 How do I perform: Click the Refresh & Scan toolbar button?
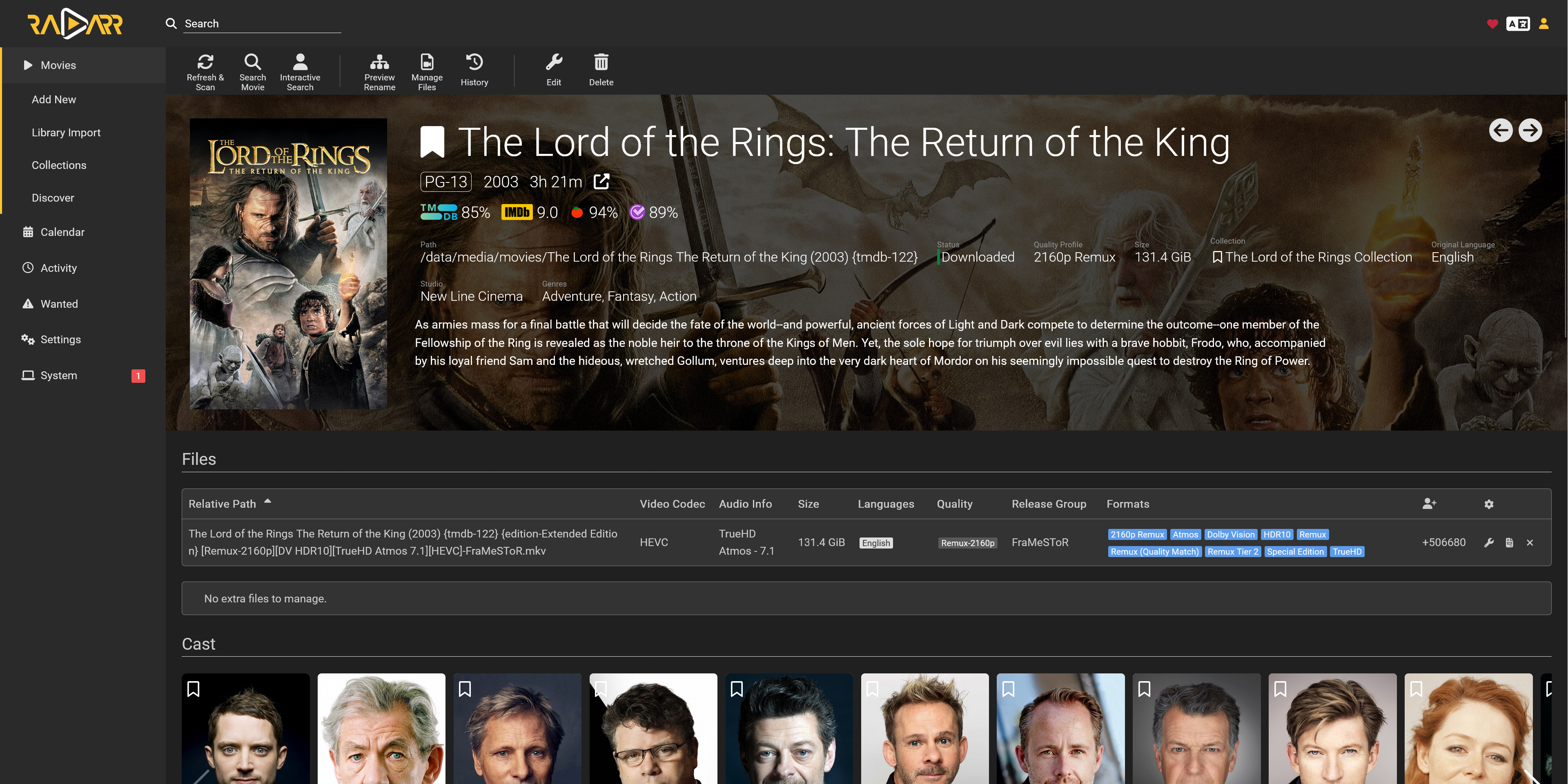pyautogui.click(x=205, y=71)
